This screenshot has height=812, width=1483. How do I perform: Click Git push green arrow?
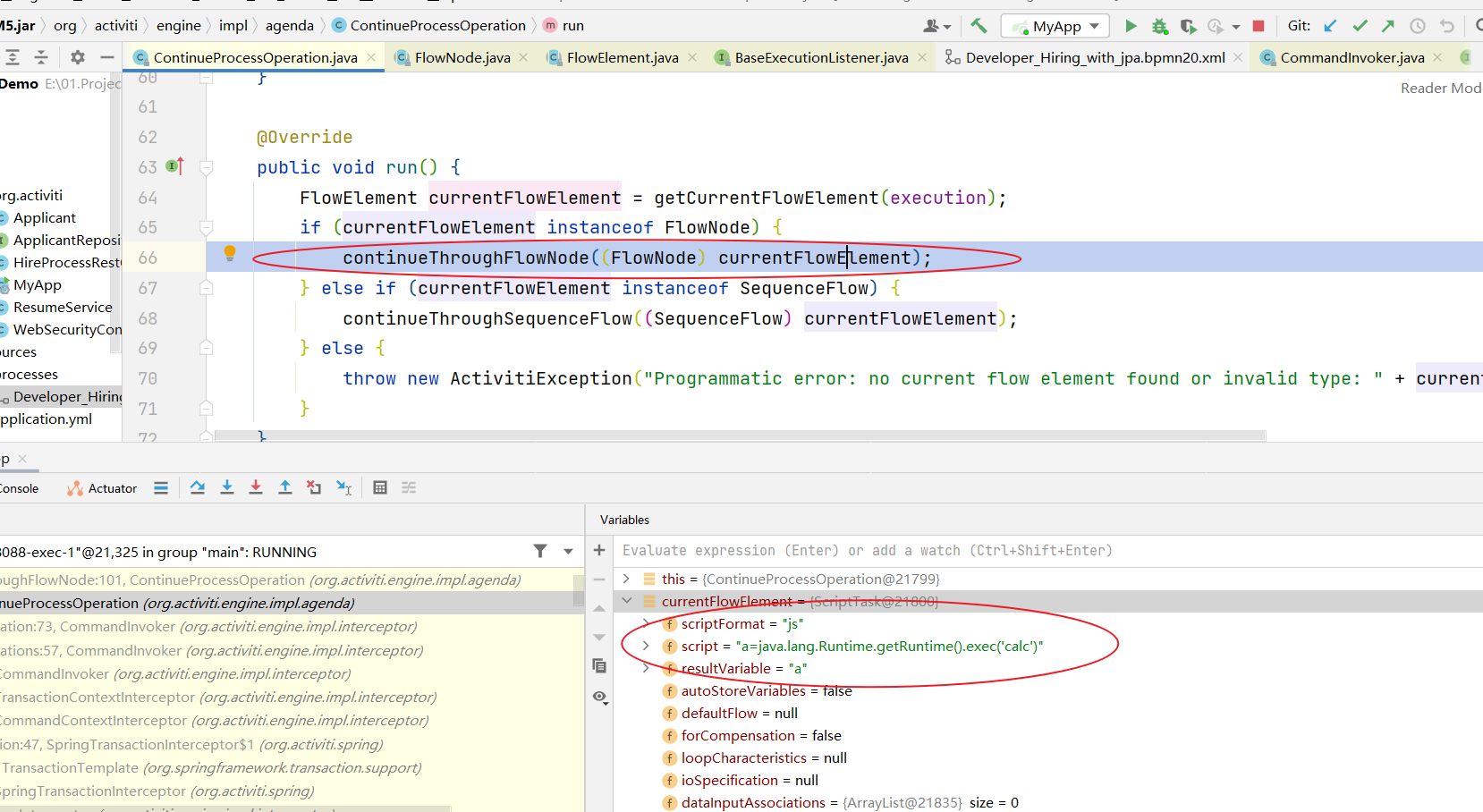(1388, 26)
